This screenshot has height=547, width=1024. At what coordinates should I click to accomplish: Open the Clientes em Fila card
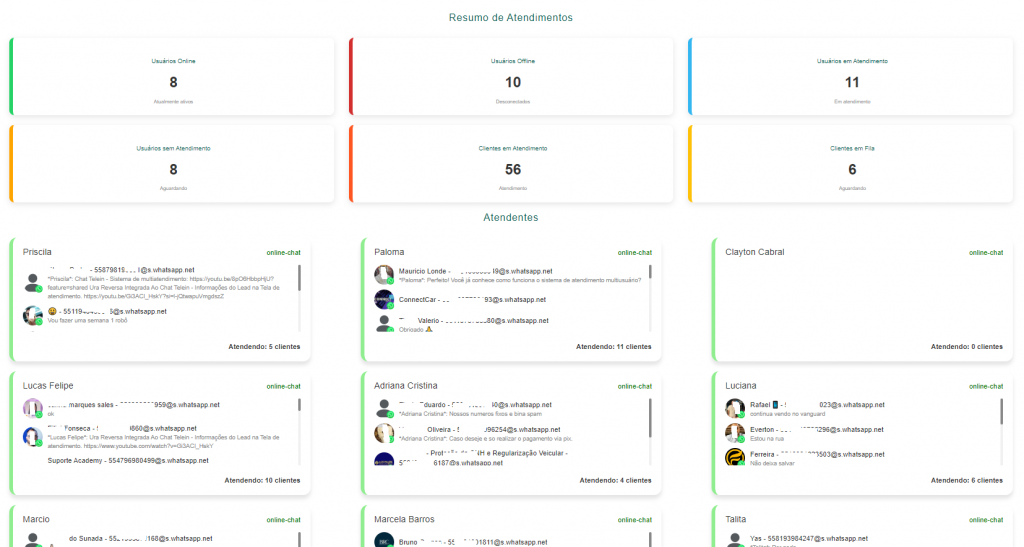[851, 164]
